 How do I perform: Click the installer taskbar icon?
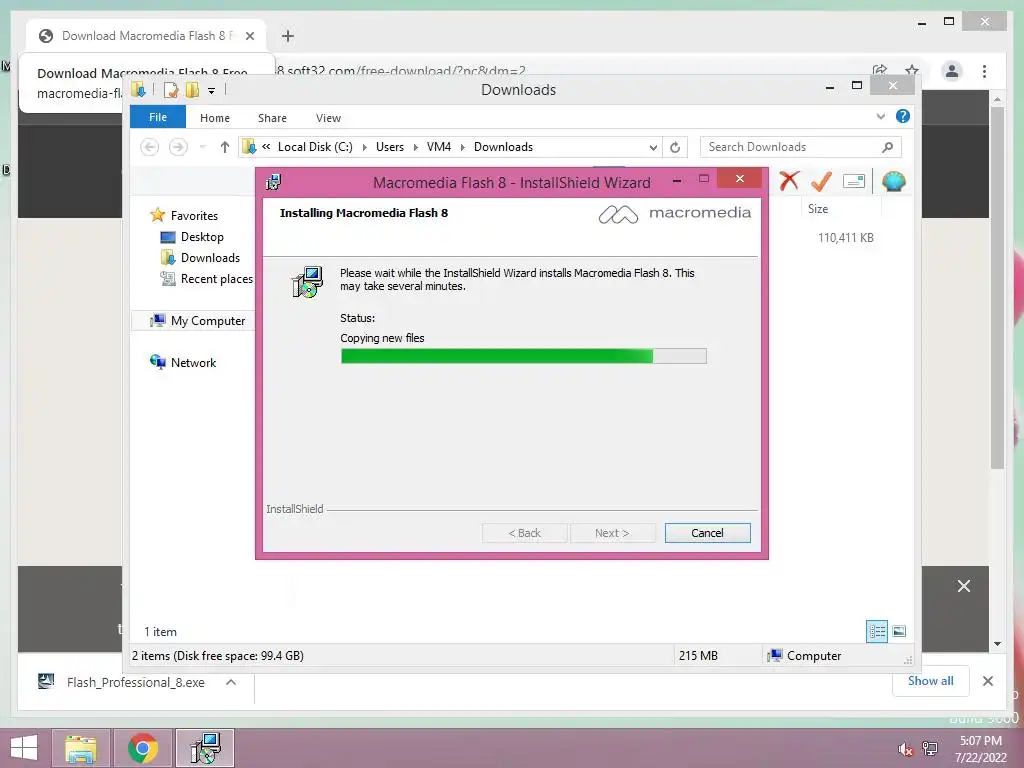tap(205, 748)
